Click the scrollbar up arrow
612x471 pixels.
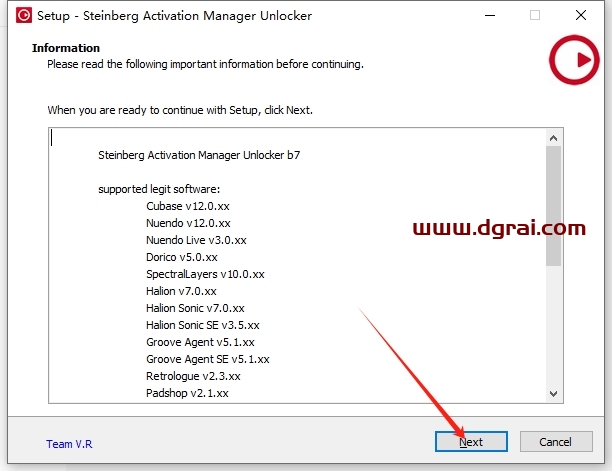(x=553, y=138)
